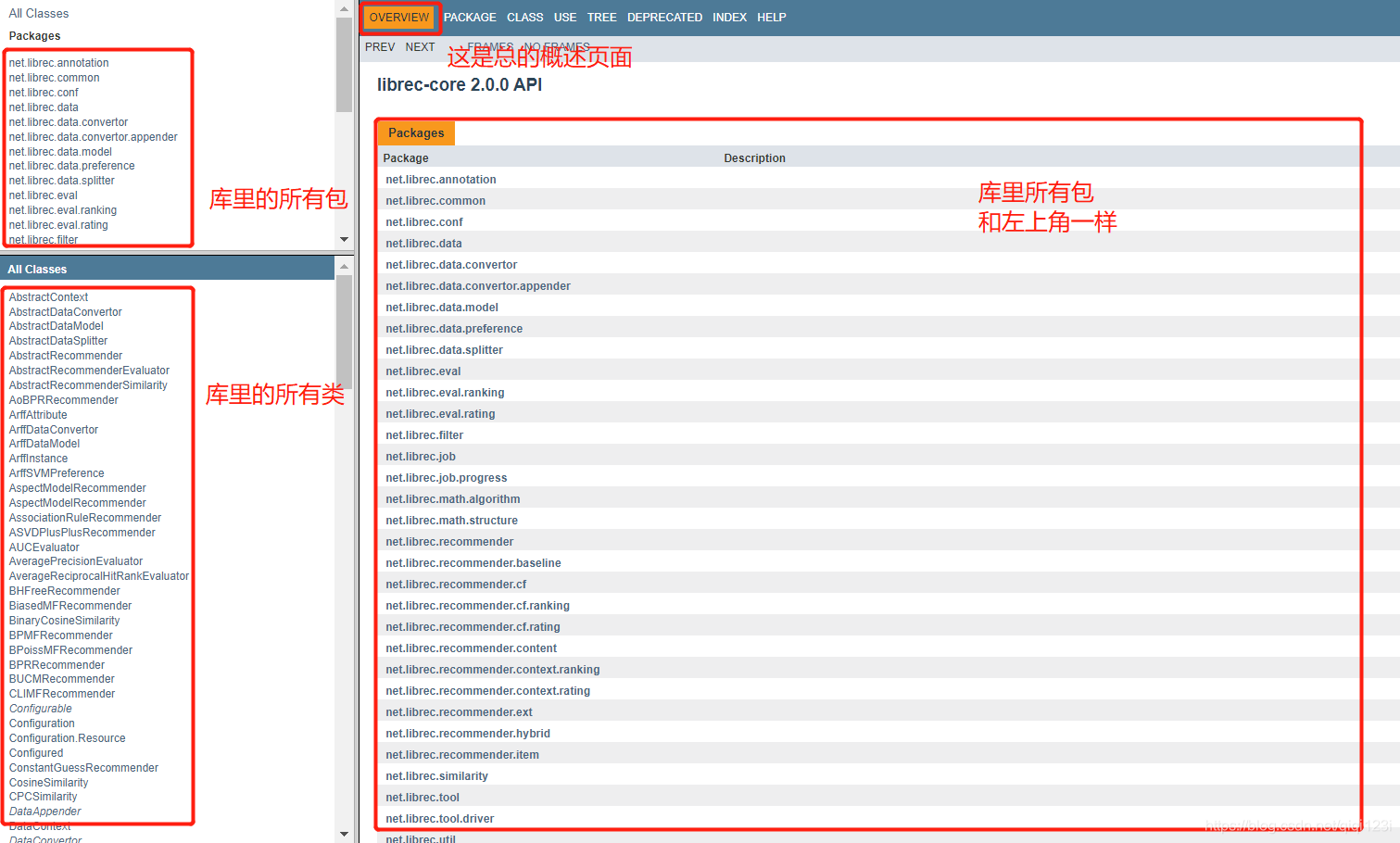Image resolution: width=1400 pixels, height=843 pixels.
Task: Open net.librec.eval.ranking in left package list
Action: tap(63, 210)
